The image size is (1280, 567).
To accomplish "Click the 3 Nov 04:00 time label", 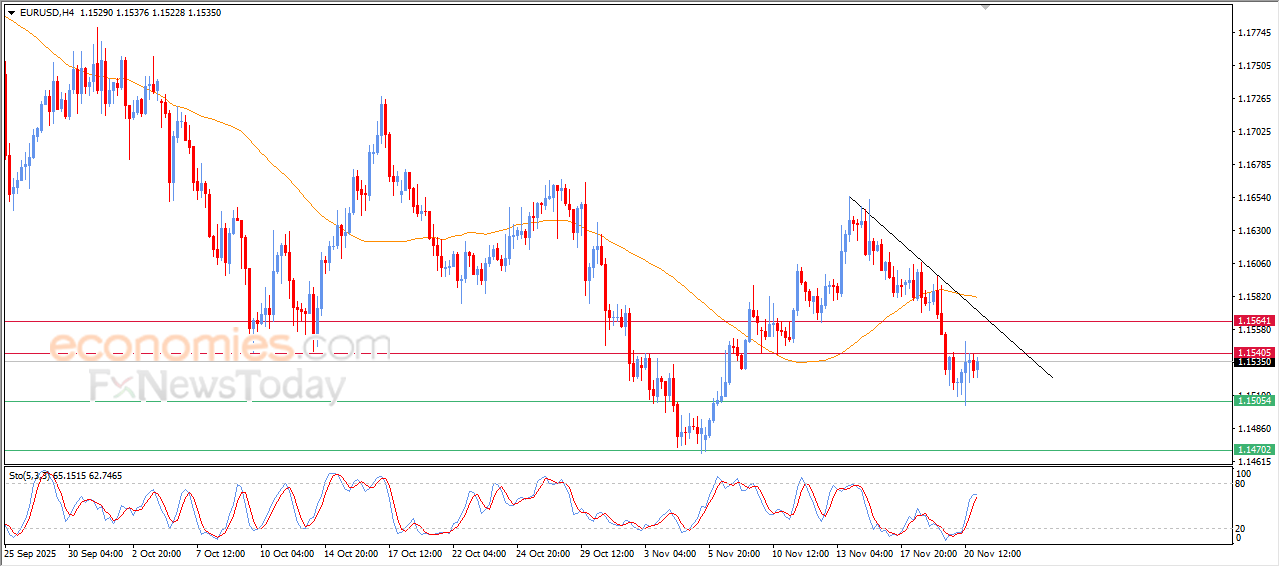I will click(669, 552).
